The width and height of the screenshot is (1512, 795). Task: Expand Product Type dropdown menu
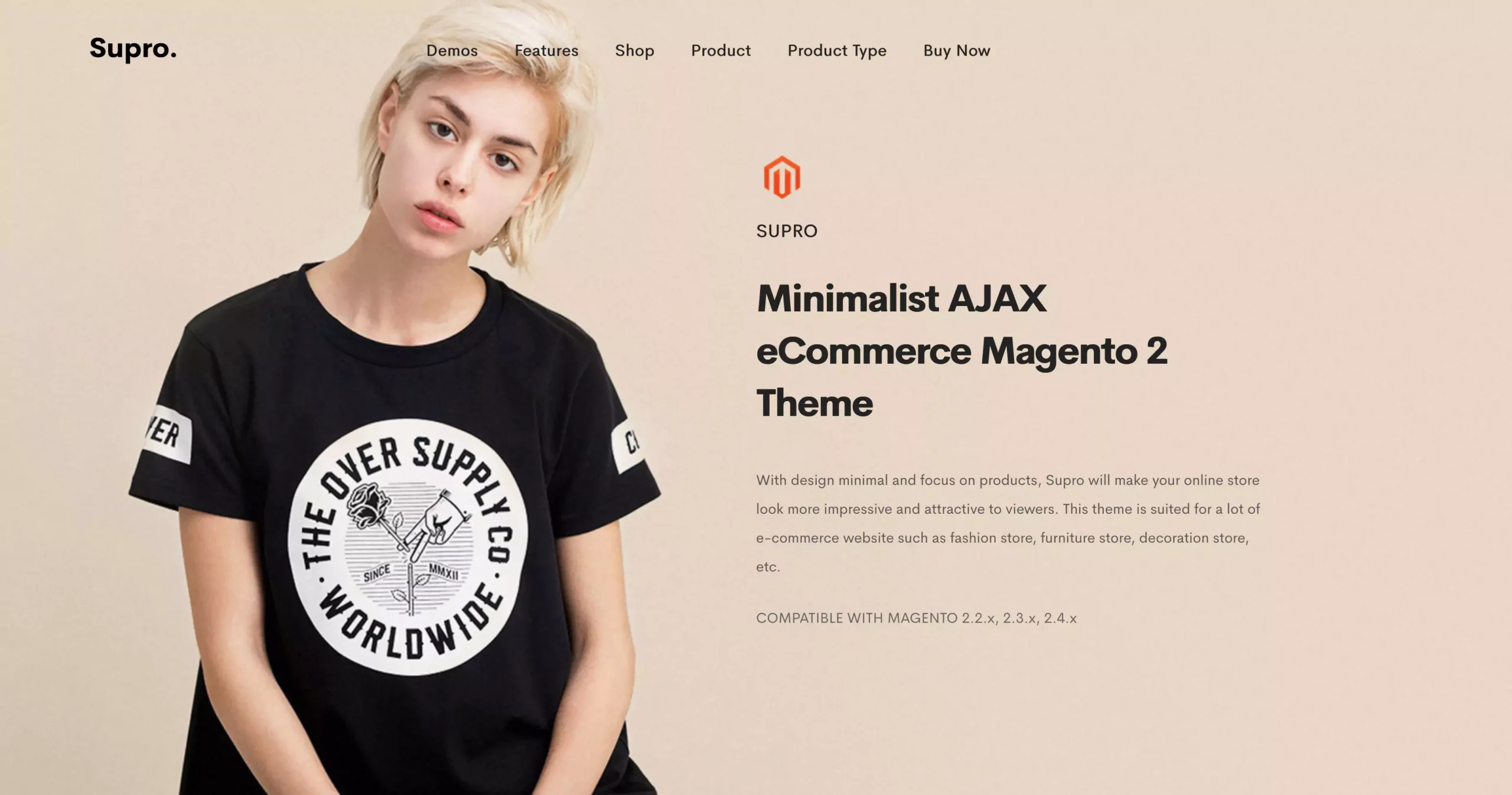836,49
